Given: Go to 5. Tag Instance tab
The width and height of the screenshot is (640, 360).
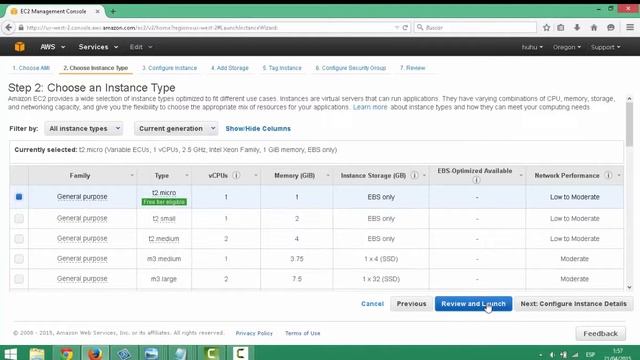Looking at the screenshot, I should pyautogui.click(x=282, y=68).
